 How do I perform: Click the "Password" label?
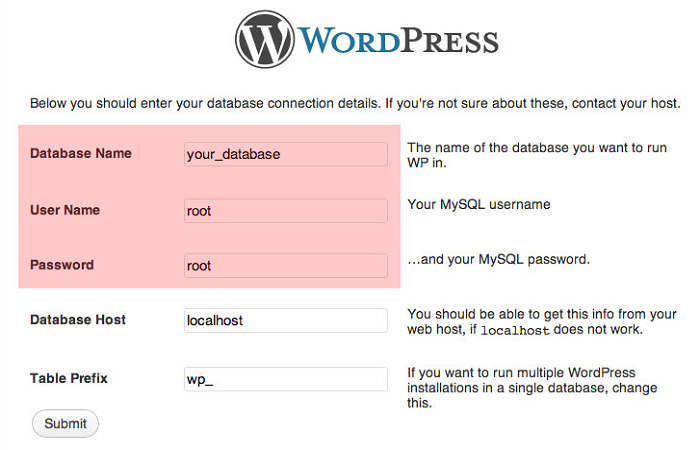(x=62, y=266)
